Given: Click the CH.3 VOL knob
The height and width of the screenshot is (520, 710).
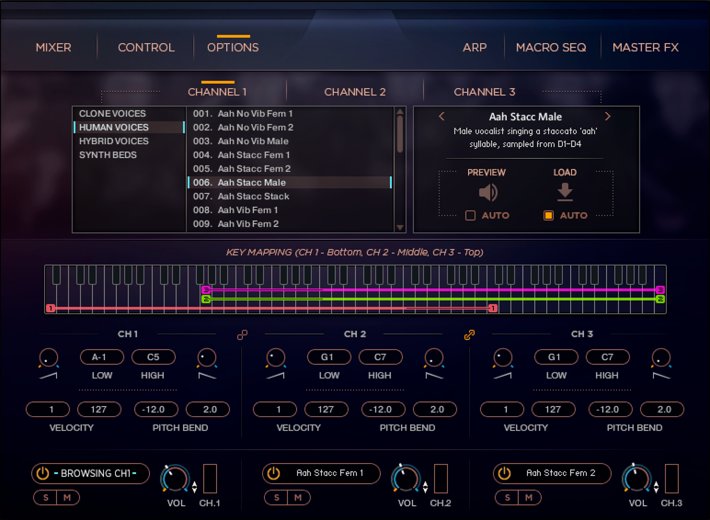Looking at the screenshot, I should [x=636, y=479].
